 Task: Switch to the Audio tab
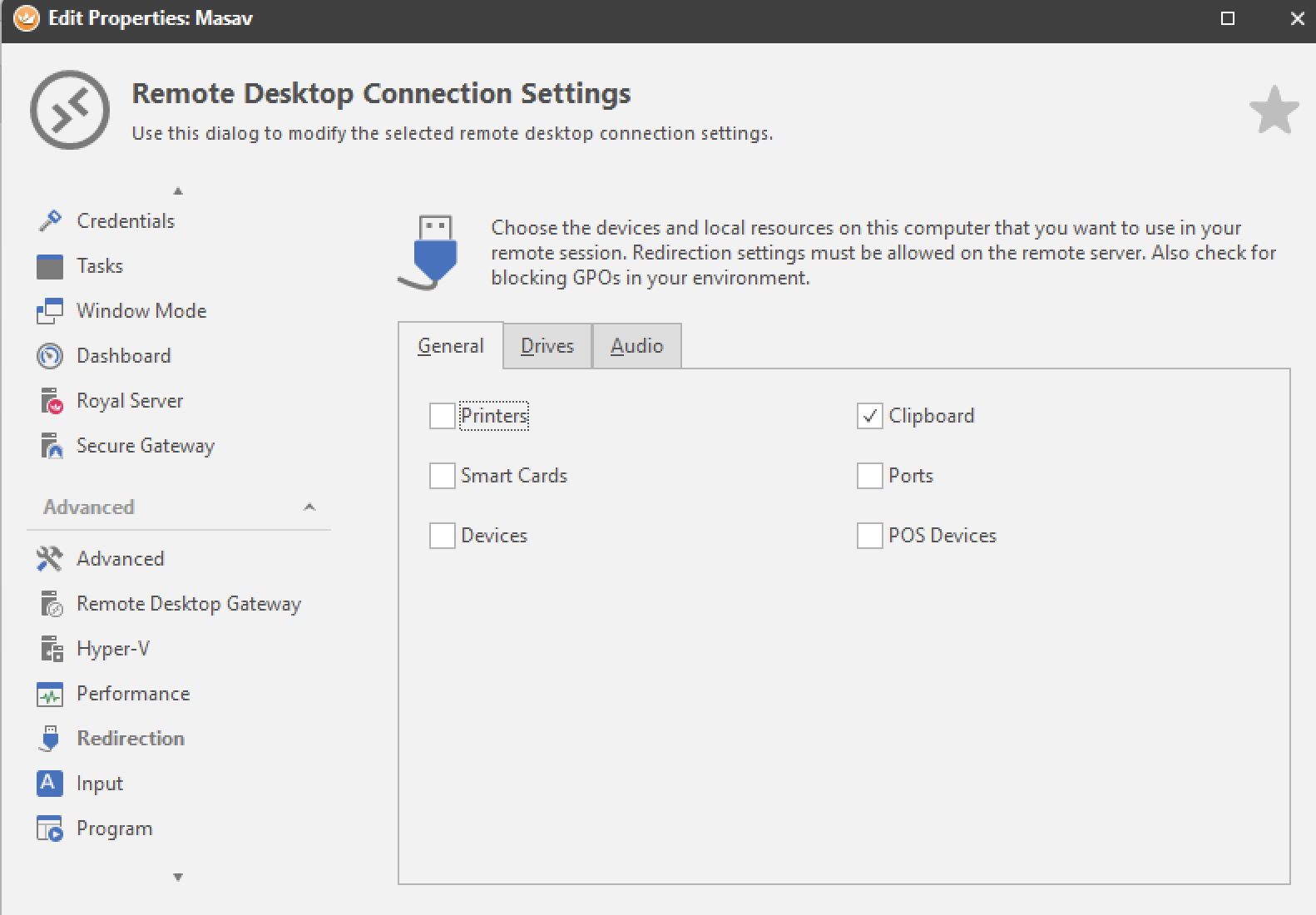point(636,346)
